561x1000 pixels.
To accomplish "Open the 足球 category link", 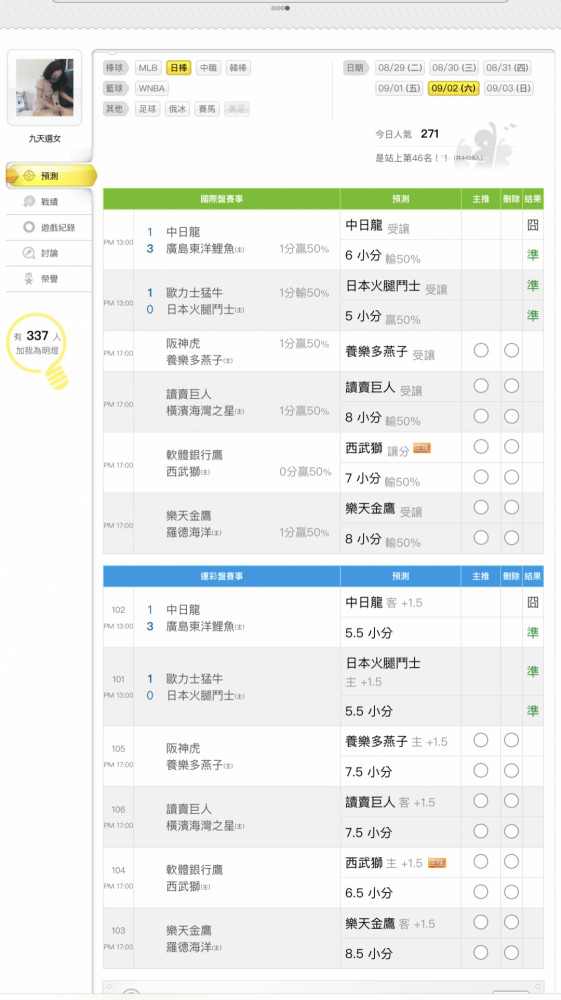I will [148, 109].
